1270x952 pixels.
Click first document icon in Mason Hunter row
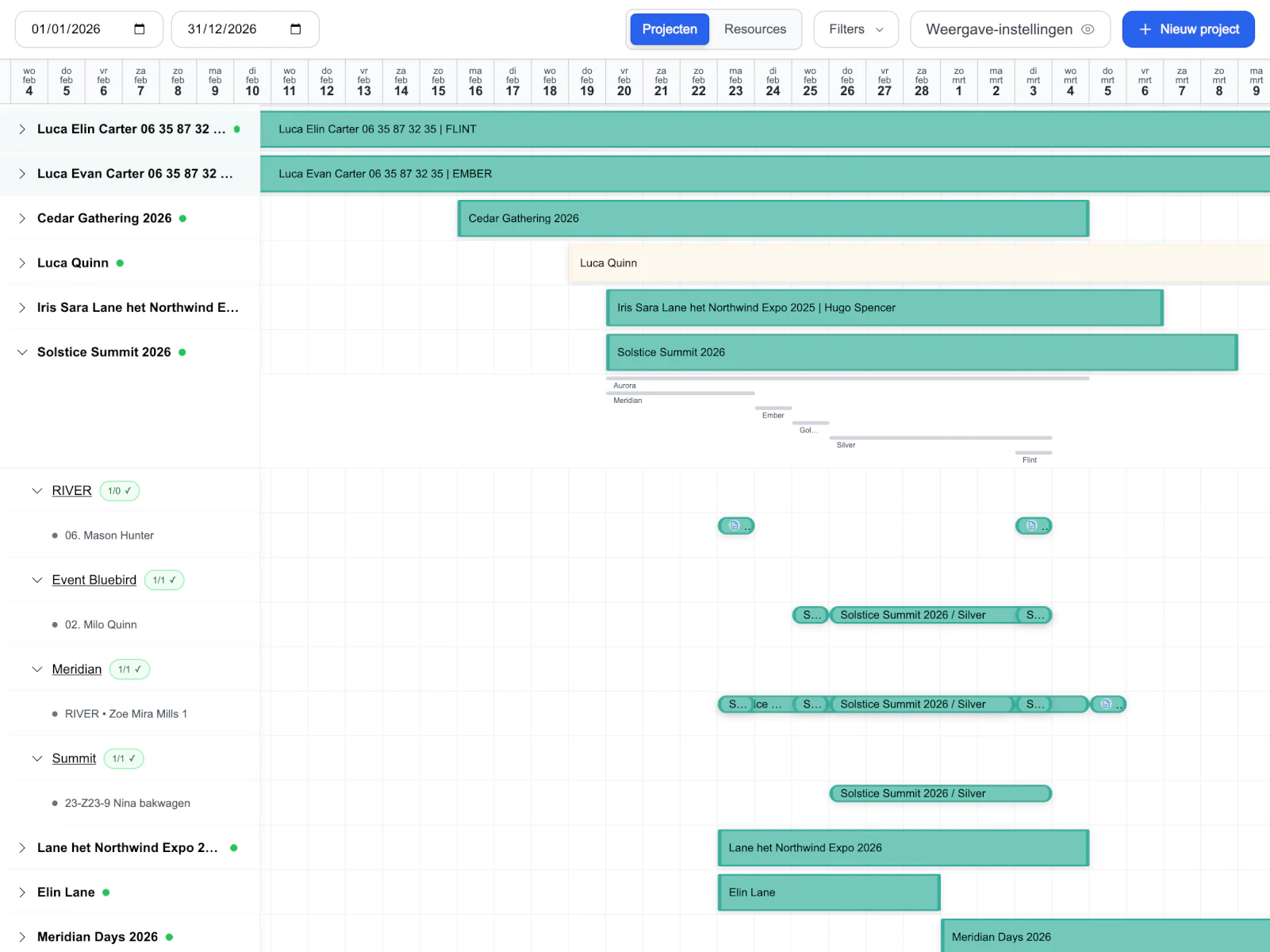click(735, 526)
